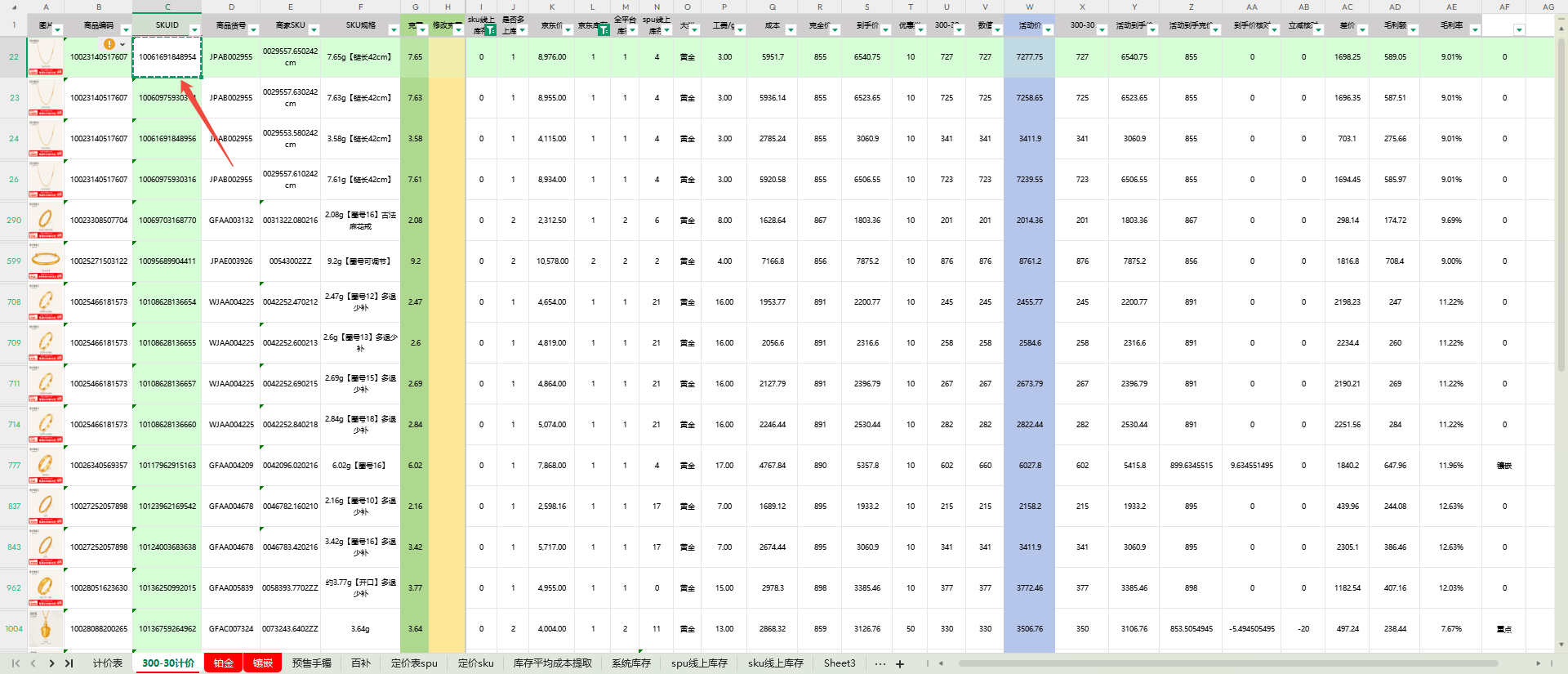Click the select-all corner triangle
The width and height of the screenshot is (1568, 674).
tap(14, 7)
